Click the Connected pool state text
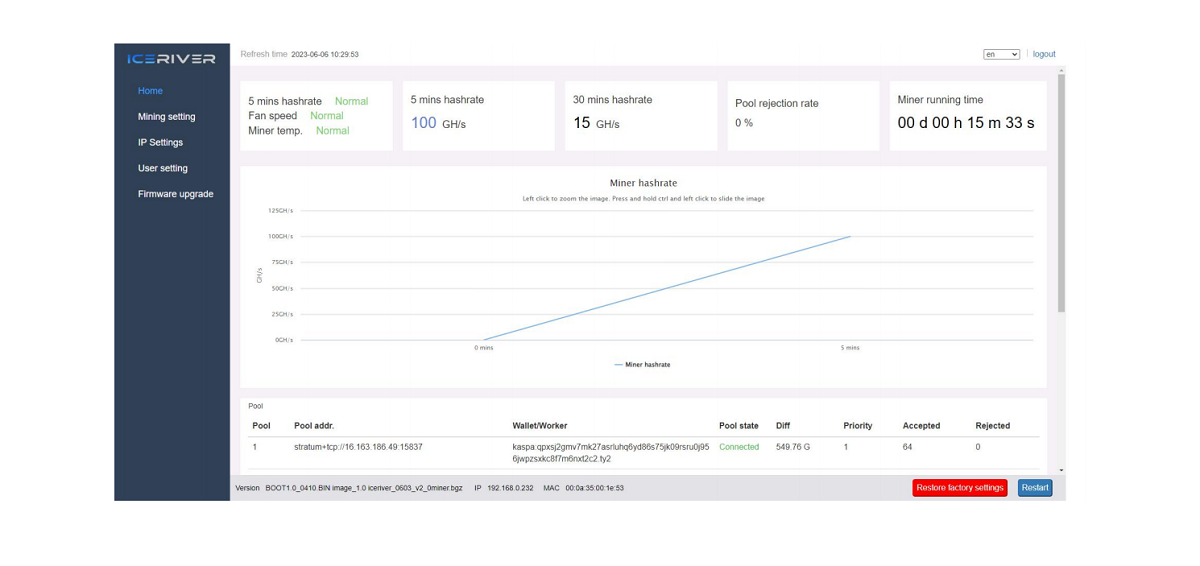 738,447
